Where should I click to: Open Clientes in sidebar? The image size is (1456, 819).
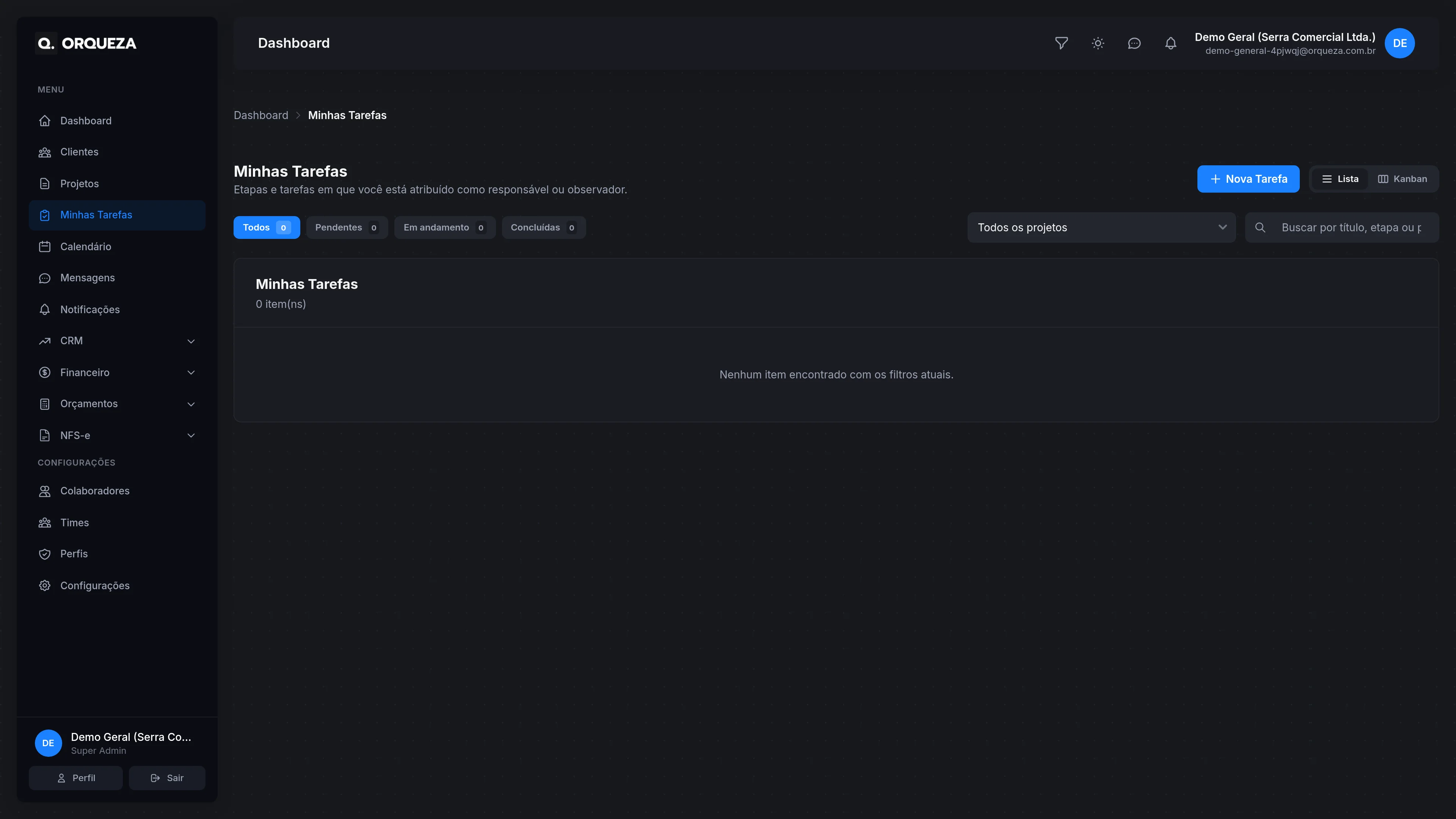point(117,152)
